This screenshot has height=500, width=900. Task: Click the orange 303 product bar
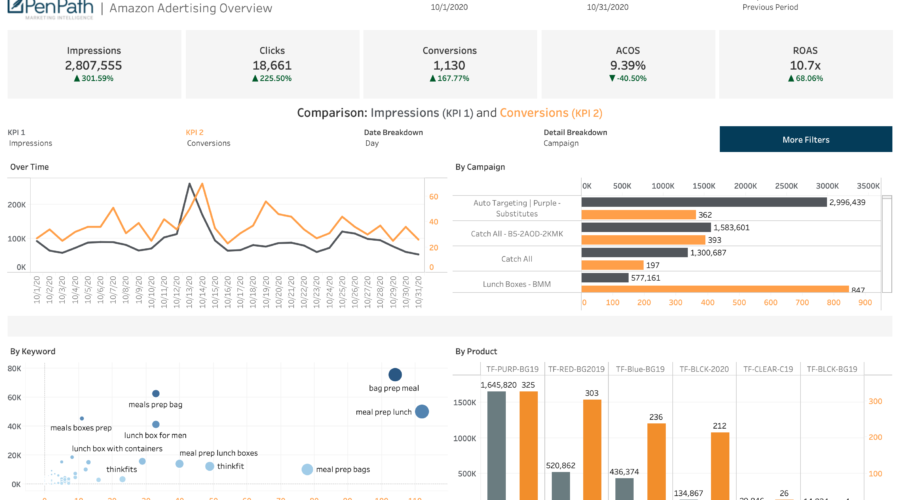tap(592, 449)
